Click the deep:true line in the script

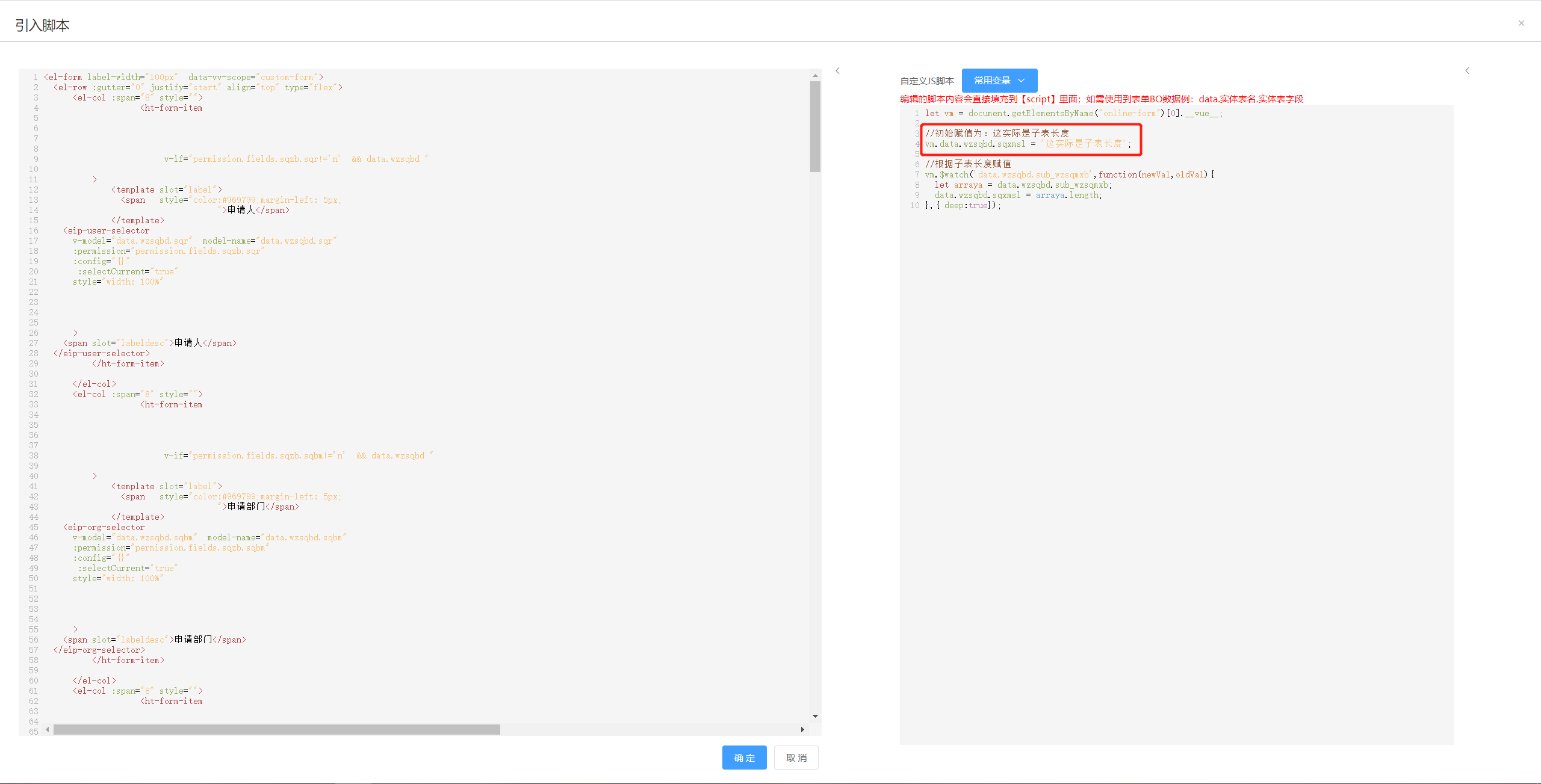coord(963,205)
